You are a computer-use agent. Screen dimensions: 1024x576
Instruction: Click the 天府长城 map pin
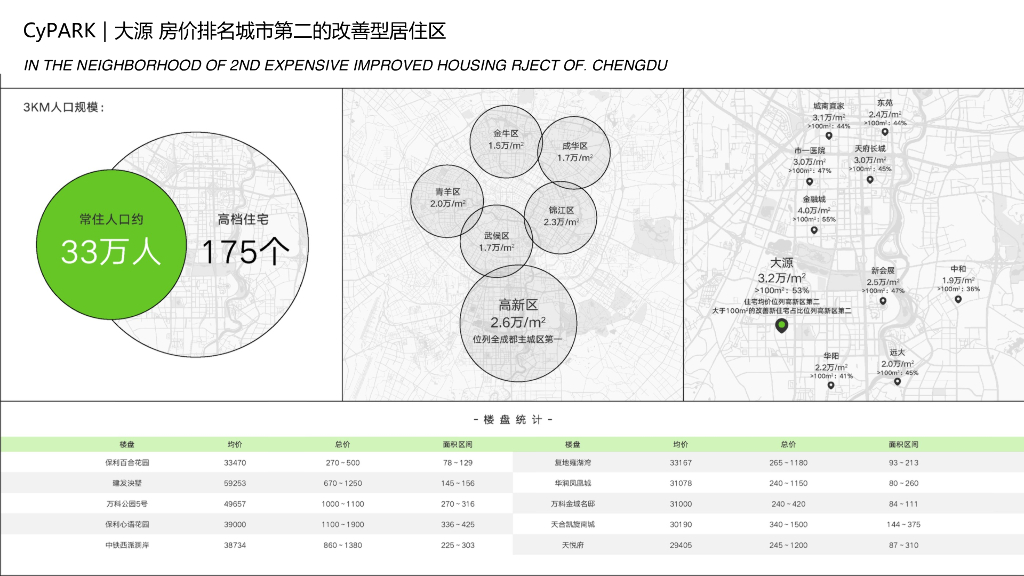(x=869, y=180)
